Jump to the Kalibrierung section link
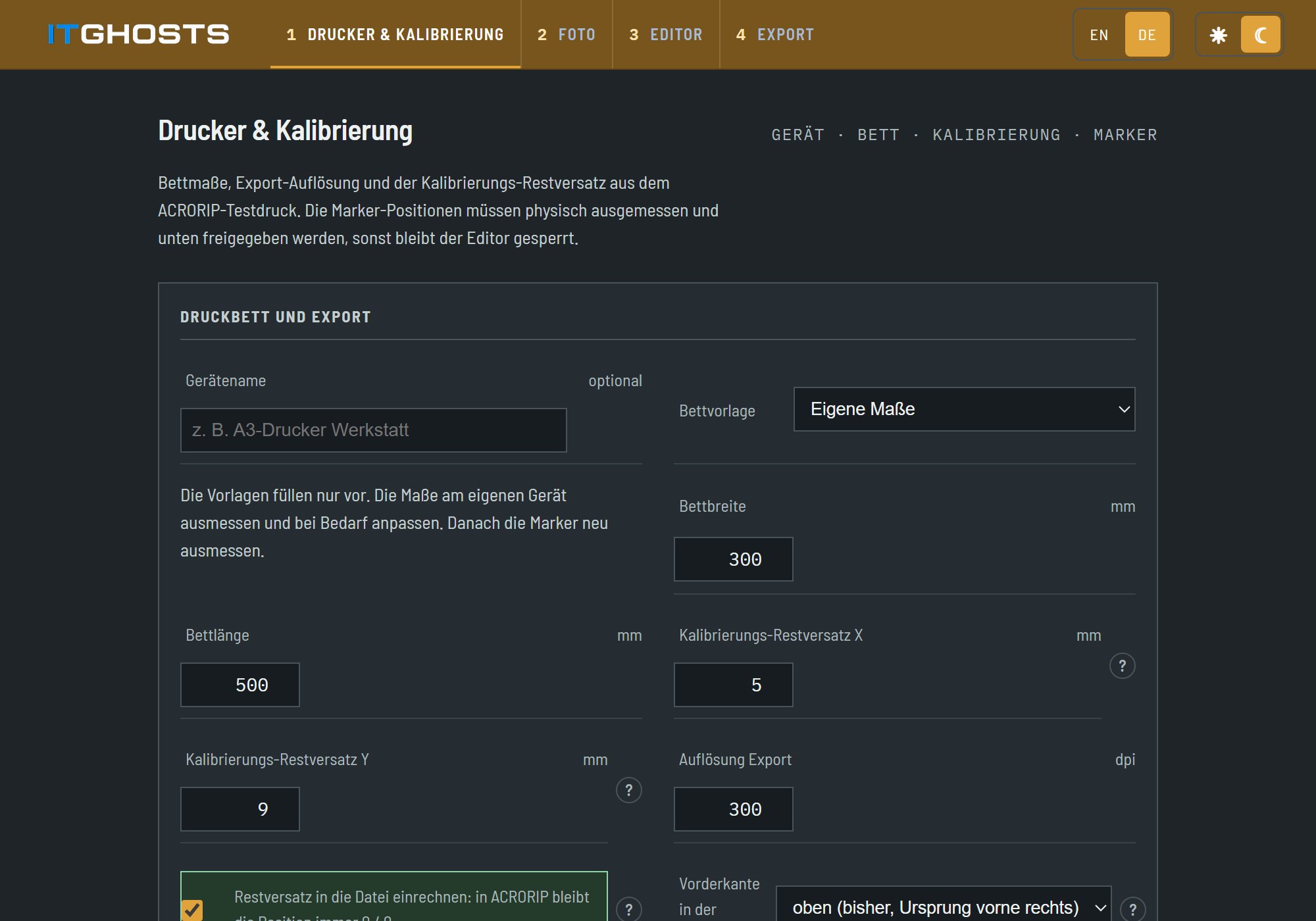1316x921 pixels. [996, 135]
